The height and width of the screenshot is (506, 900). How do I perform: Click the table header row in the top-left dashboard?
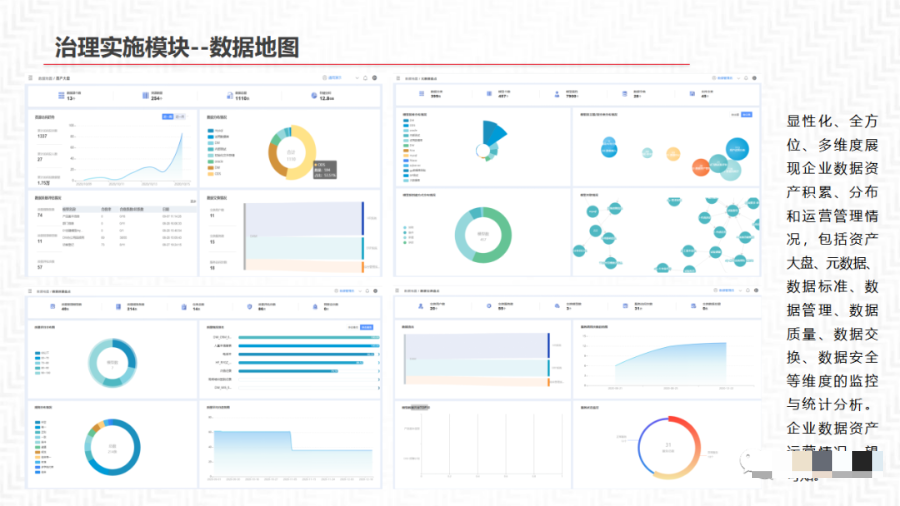(x=127, y=209)
